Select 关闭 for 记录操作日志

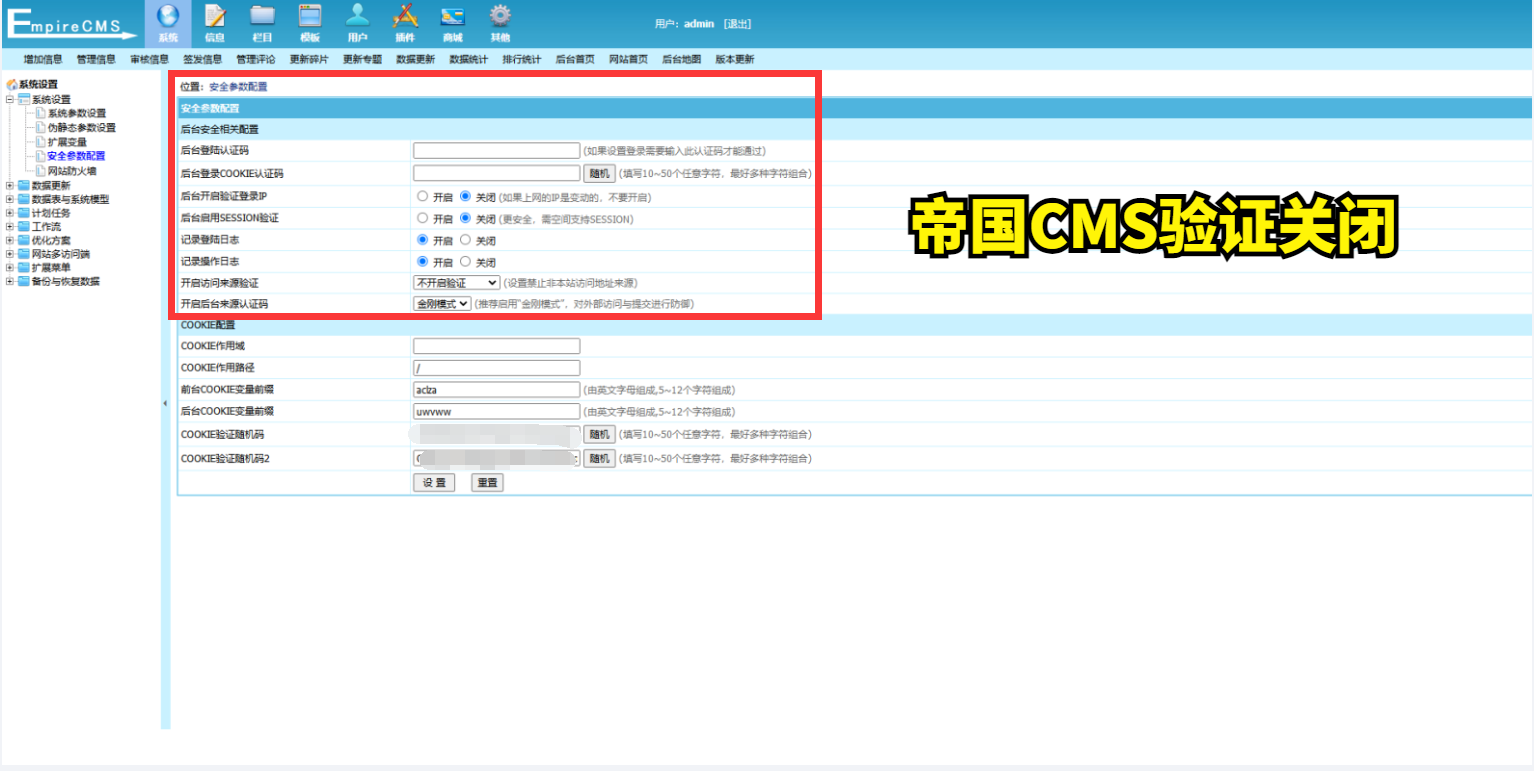[x=465, y=262]
